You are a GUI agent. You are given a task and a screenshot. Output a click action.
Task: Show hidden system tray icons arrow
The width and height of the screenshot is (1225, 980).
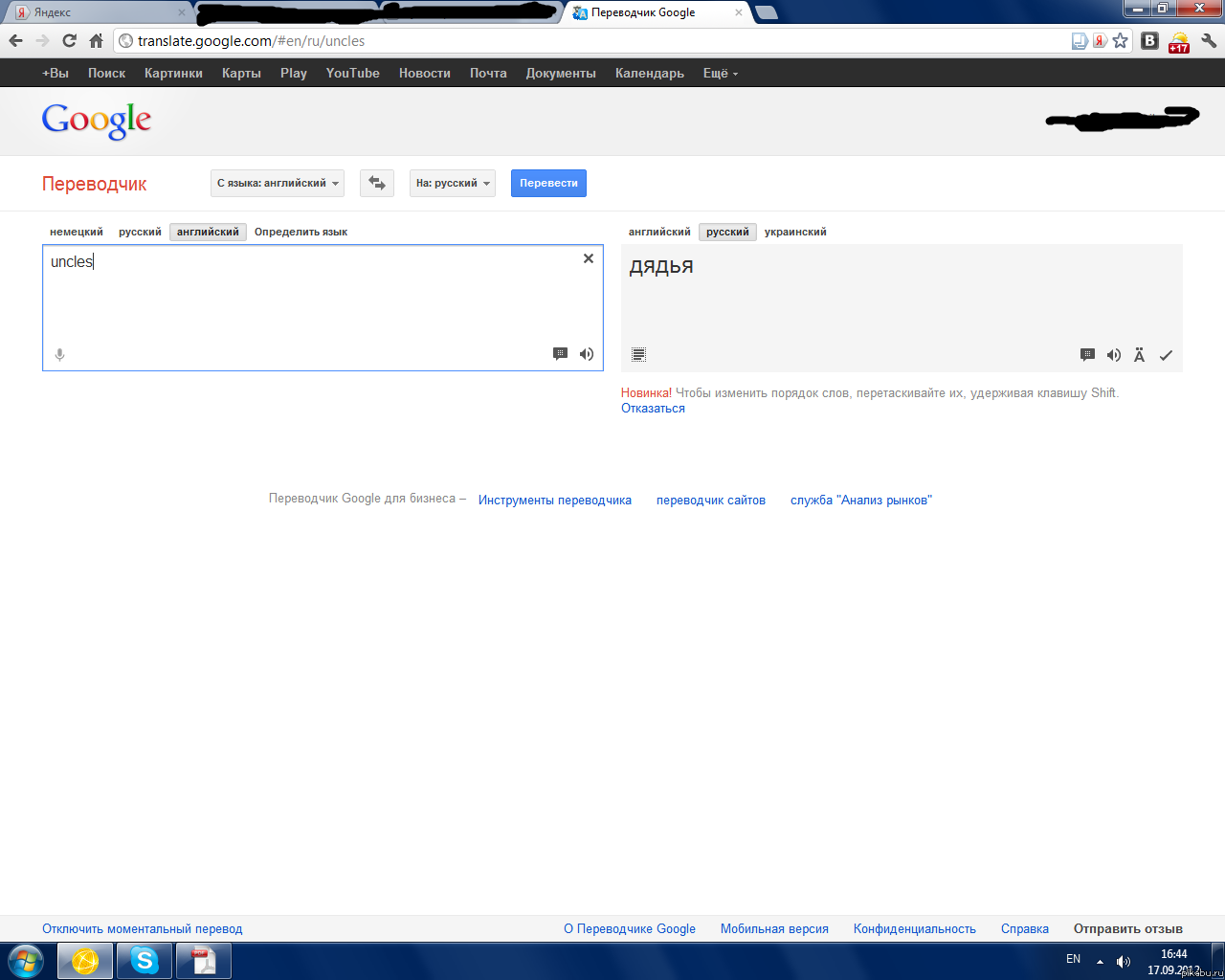tap(1100, 961)
